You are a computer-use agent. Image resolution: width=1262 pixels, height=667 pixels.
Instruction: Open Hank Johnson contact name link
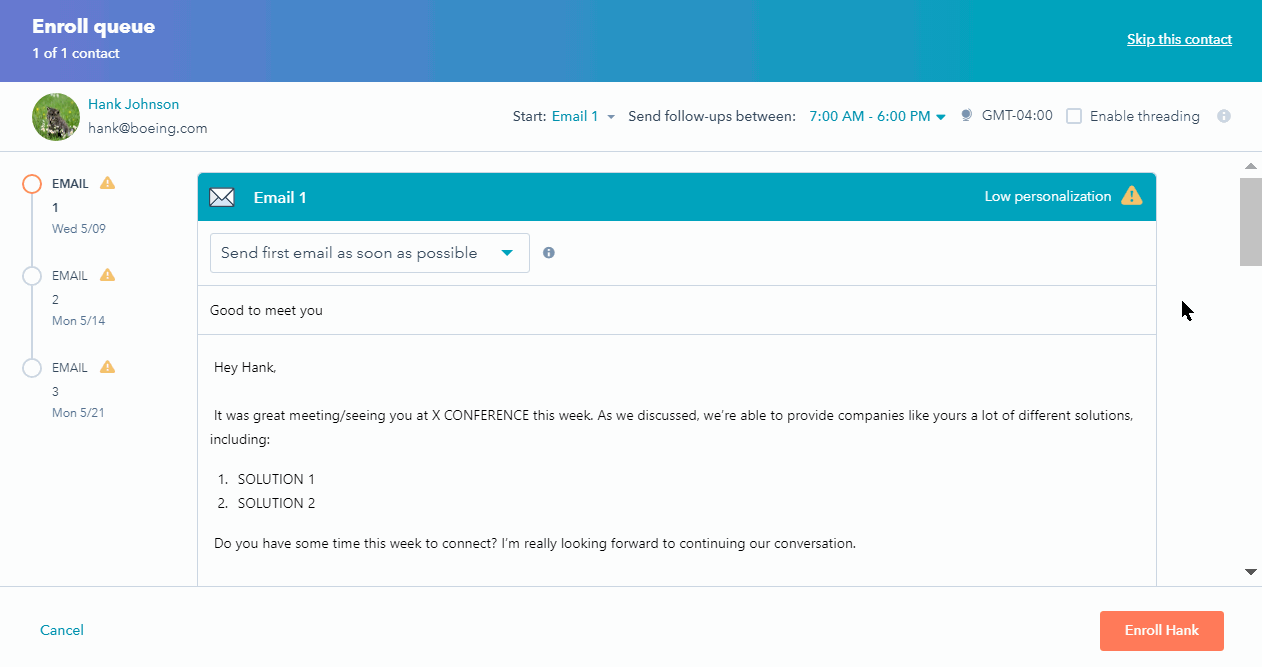133,104
